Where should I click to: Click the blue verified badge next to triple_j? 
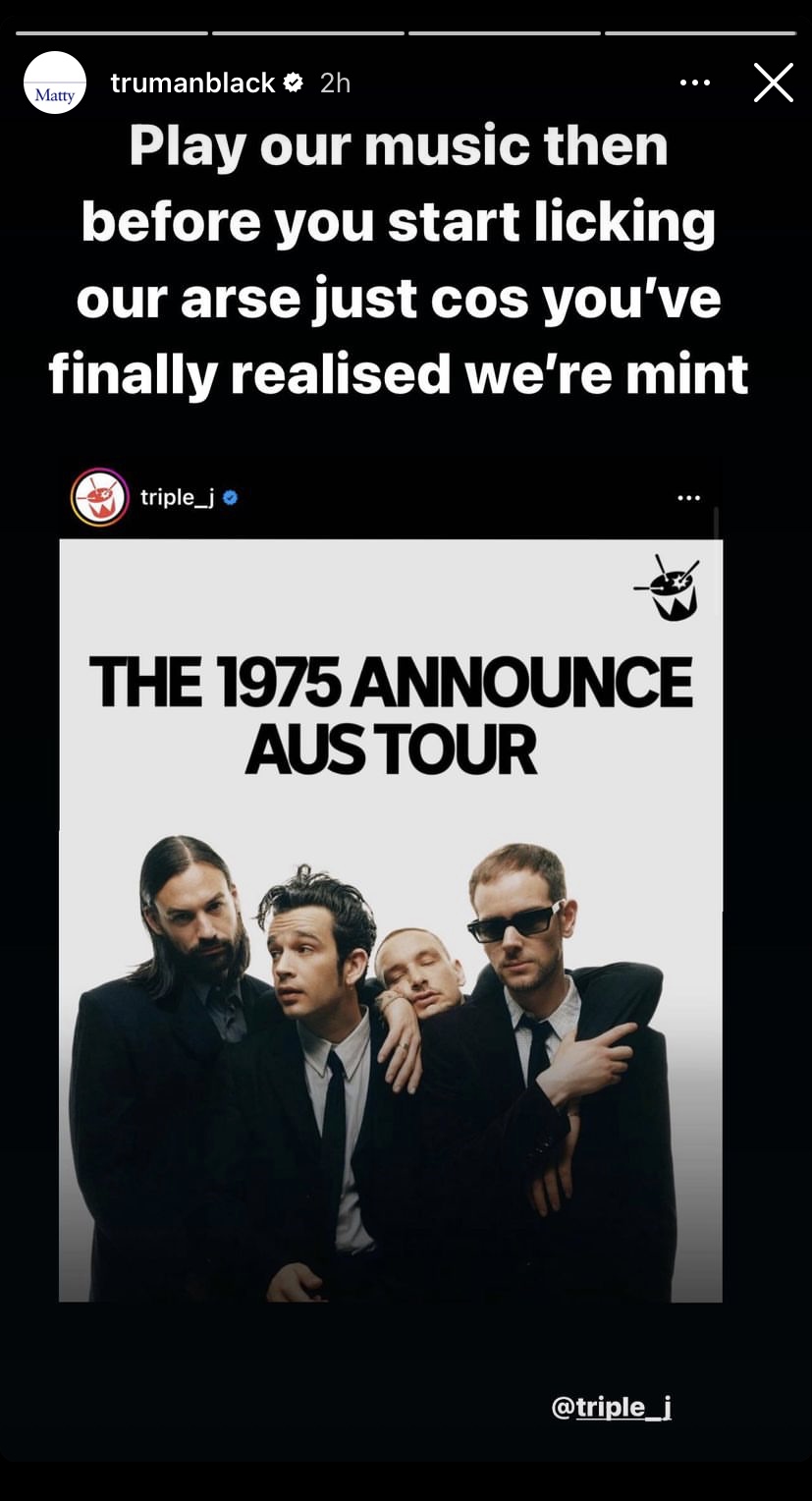click(231, 498)
